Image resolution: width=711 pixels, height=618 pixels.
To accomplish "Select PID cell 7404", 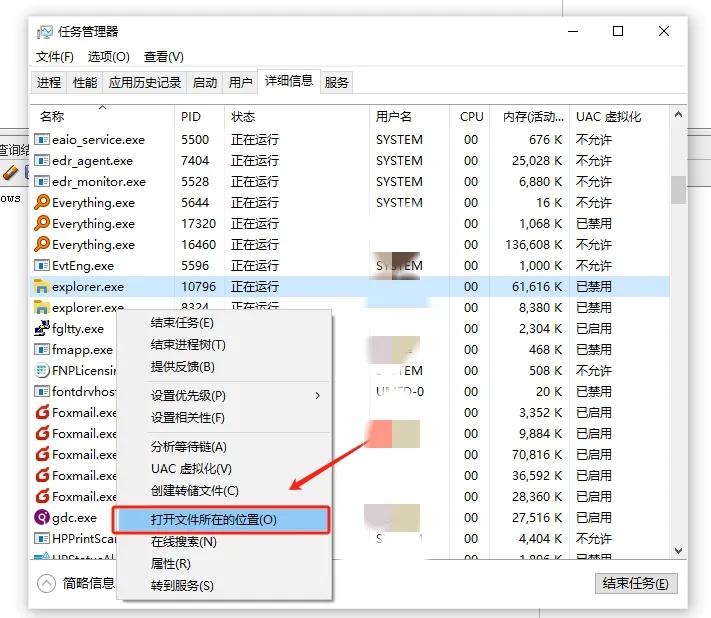I will (x=195, y=161).
